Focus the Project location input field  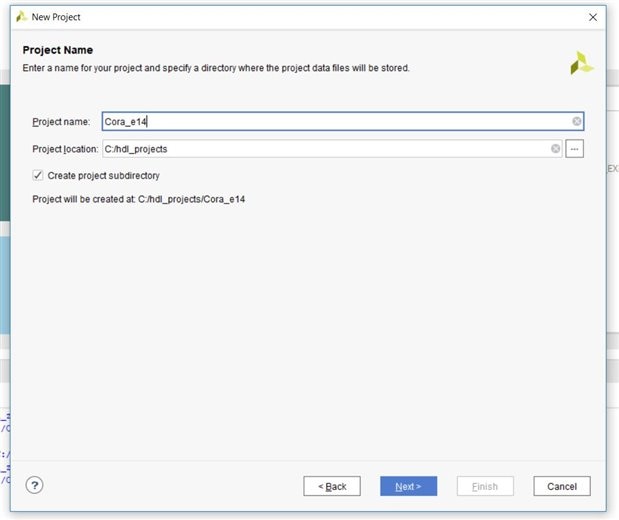pyautogui.click(x=320, y=149)
